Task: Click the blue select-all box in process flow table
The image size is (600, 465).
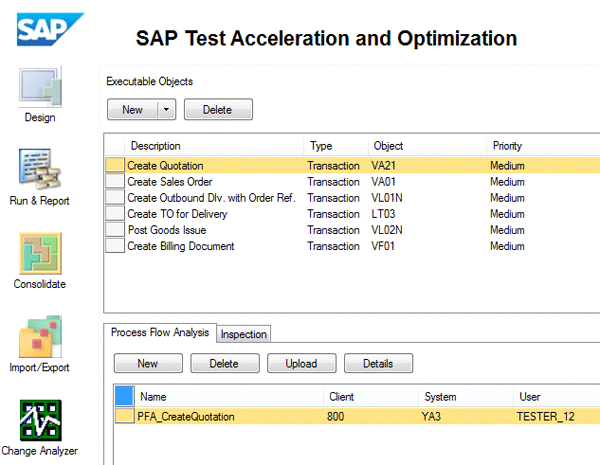Action: [124, 396]
